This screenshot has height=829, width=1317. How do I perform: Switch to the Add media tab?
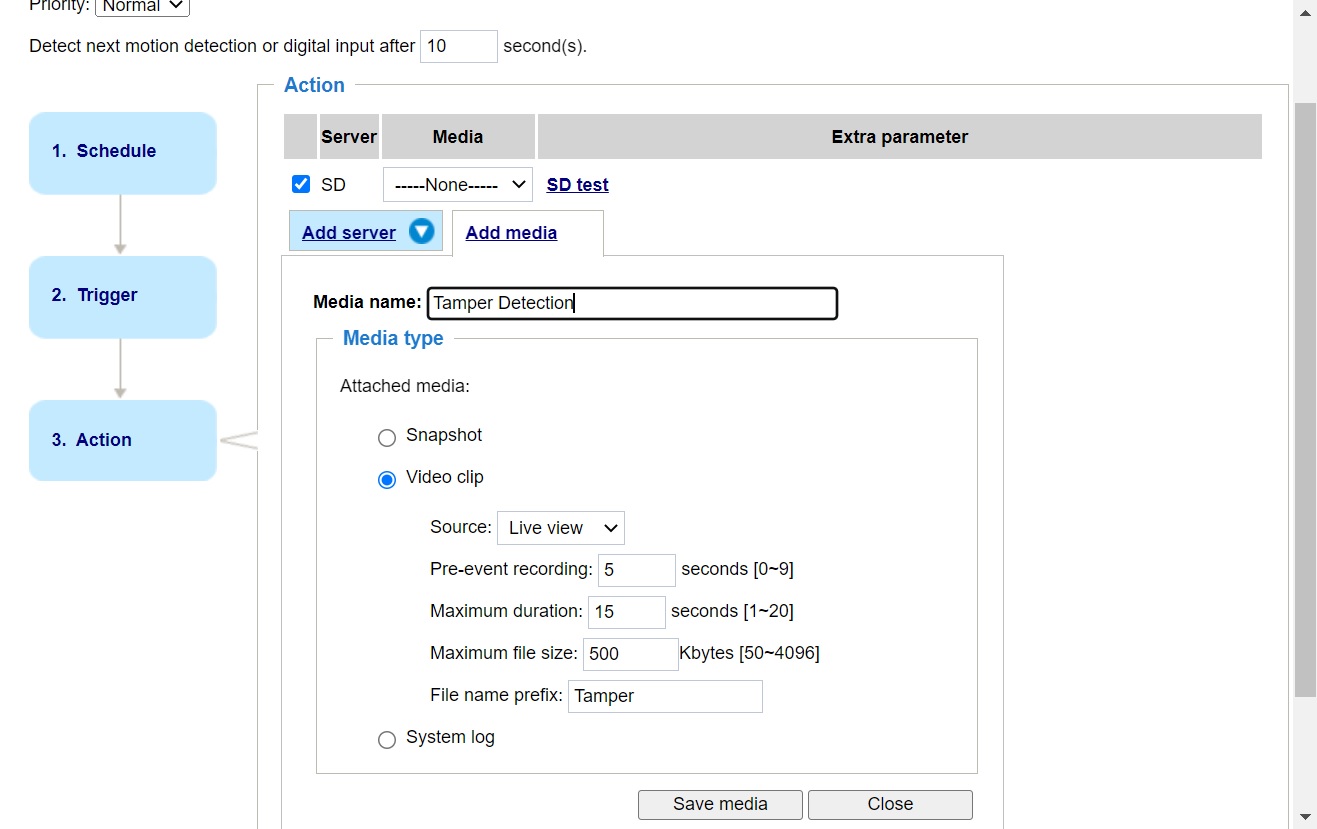coord(511,232)
